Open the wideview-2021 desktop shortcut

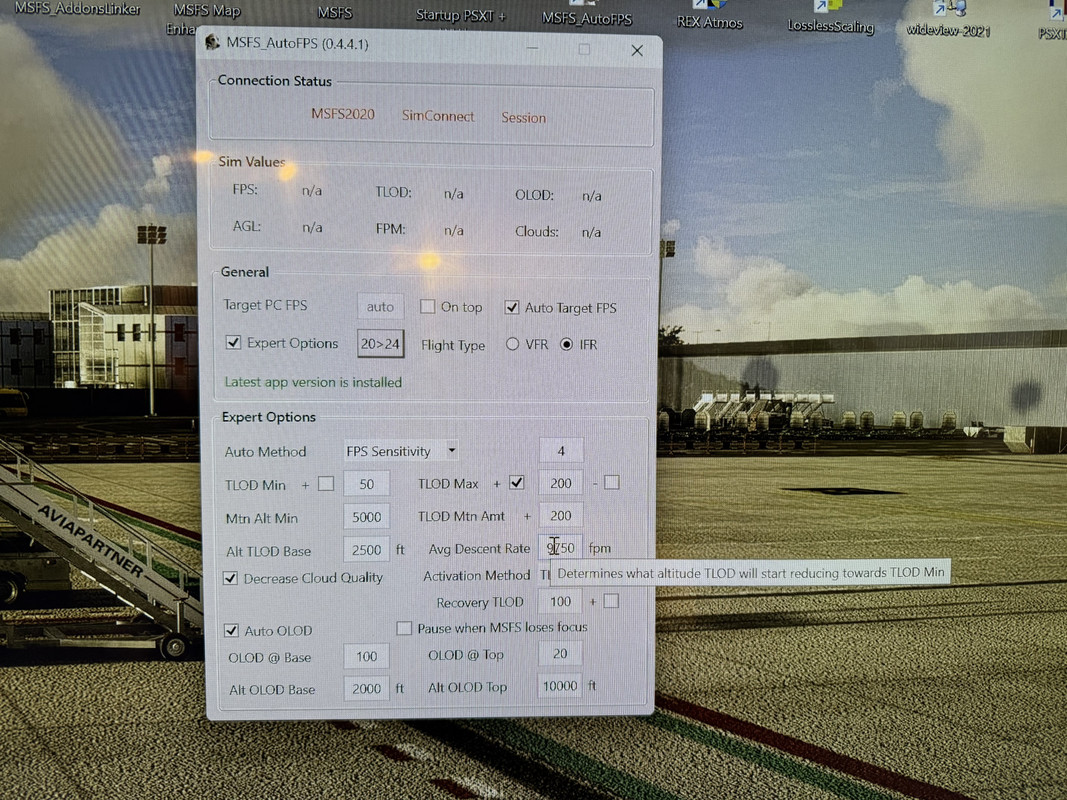point(948,19)
